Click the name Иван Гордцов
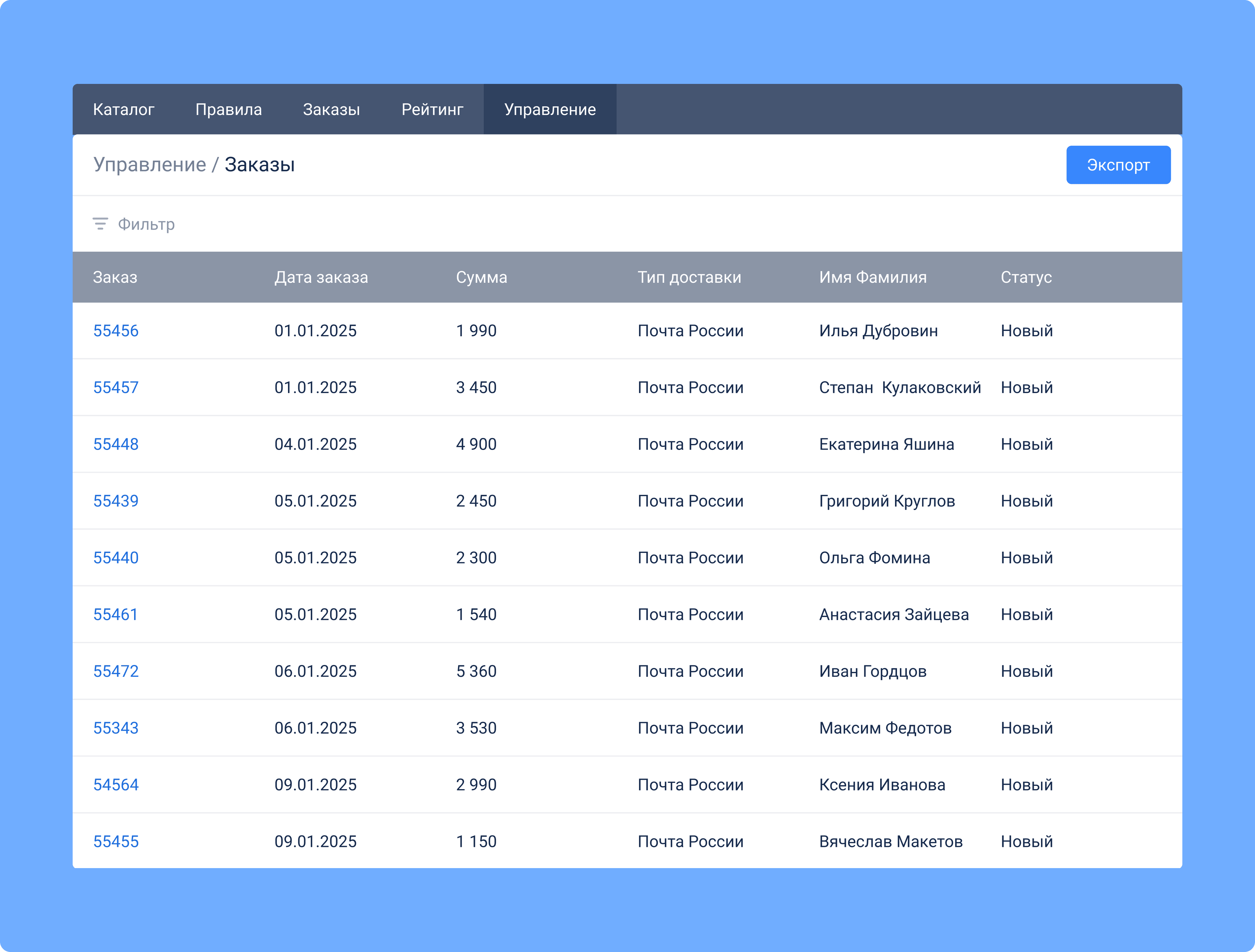1255x952 pixels. (873, 671)
